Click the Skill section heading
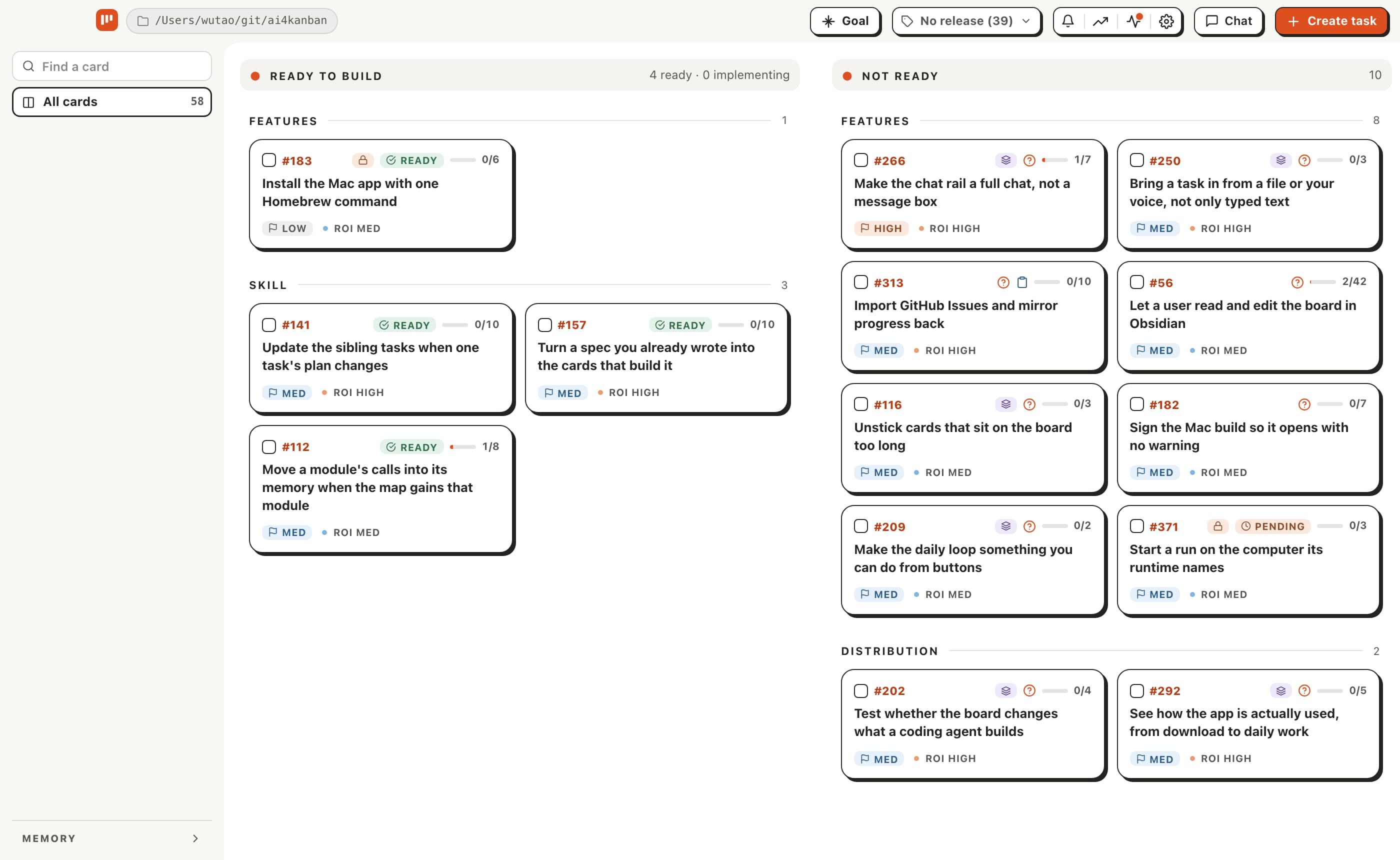Image resolution: width=1400 pixels, height=860 pixels. click(x=268, y=285)
